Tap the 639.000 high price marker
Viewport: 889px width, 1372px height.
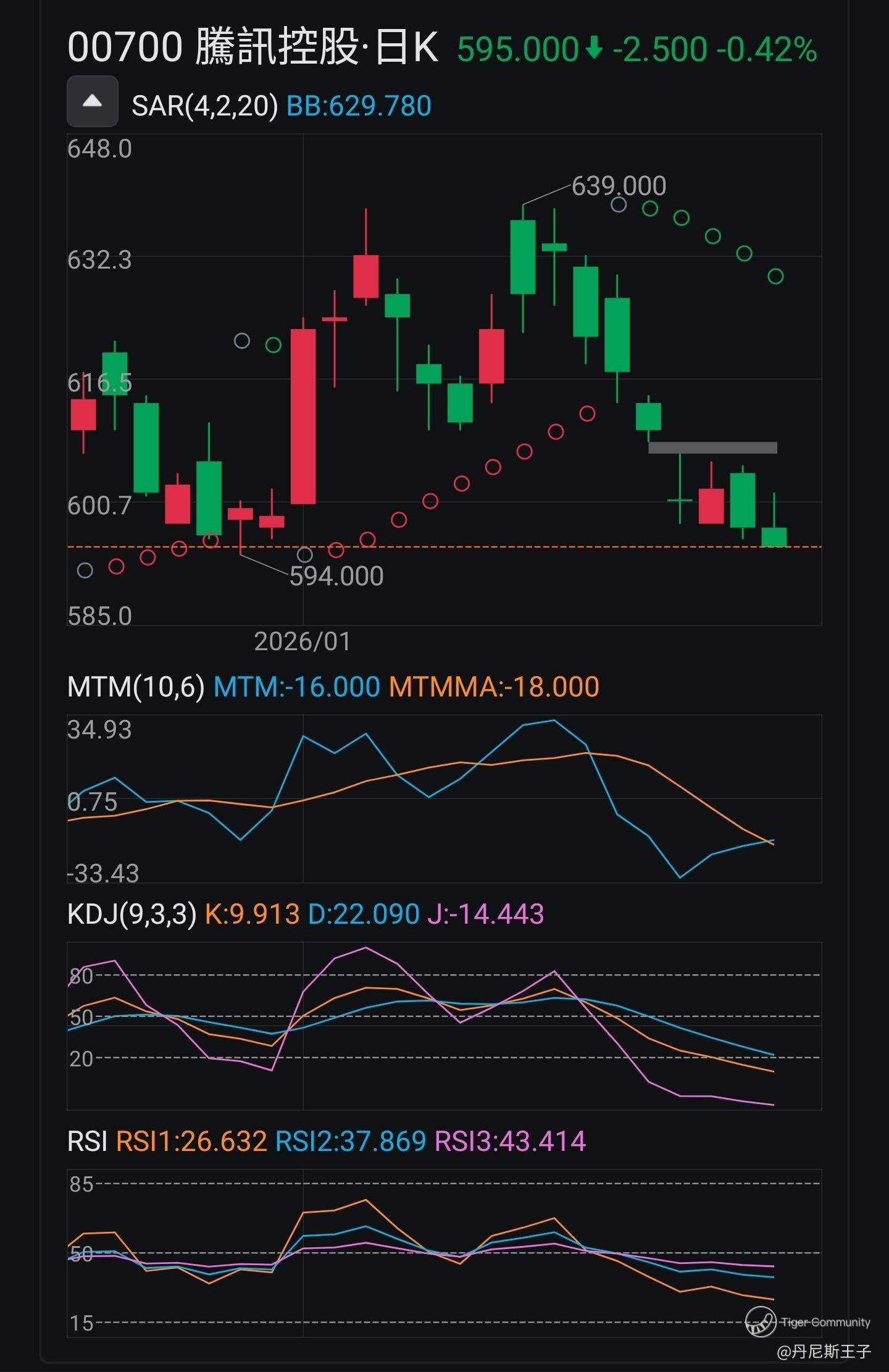pos(619,185)
